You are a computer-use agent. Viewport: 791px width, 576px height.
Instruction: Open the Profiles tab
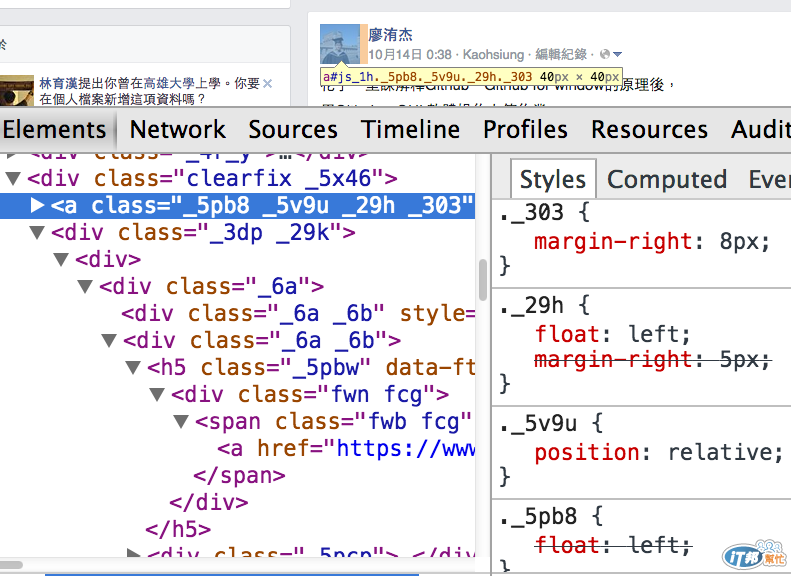[526, 130]
